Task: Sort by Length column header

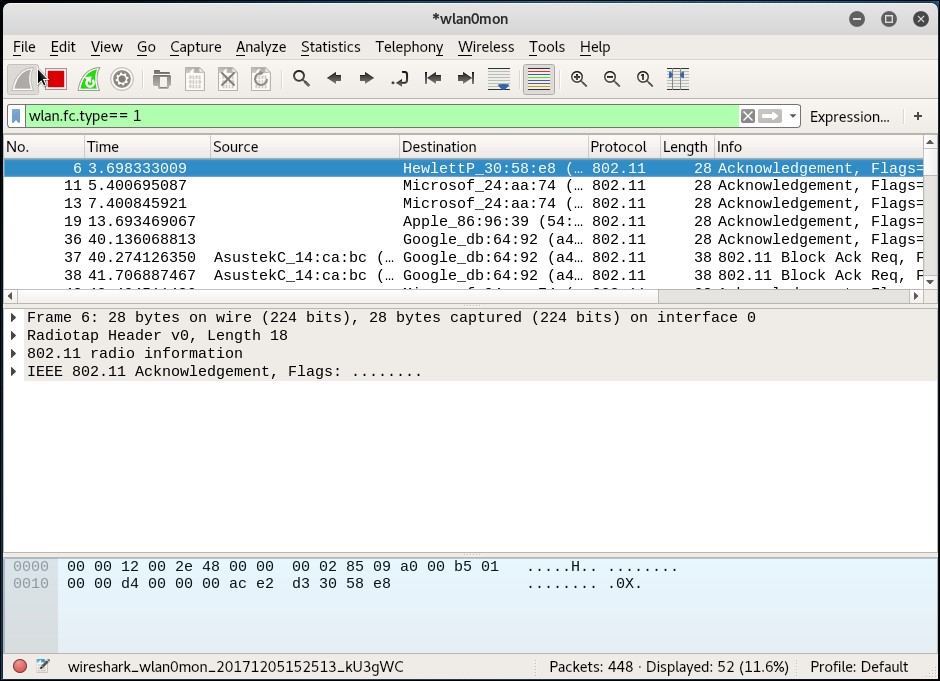Action: [x=687, y=147]
